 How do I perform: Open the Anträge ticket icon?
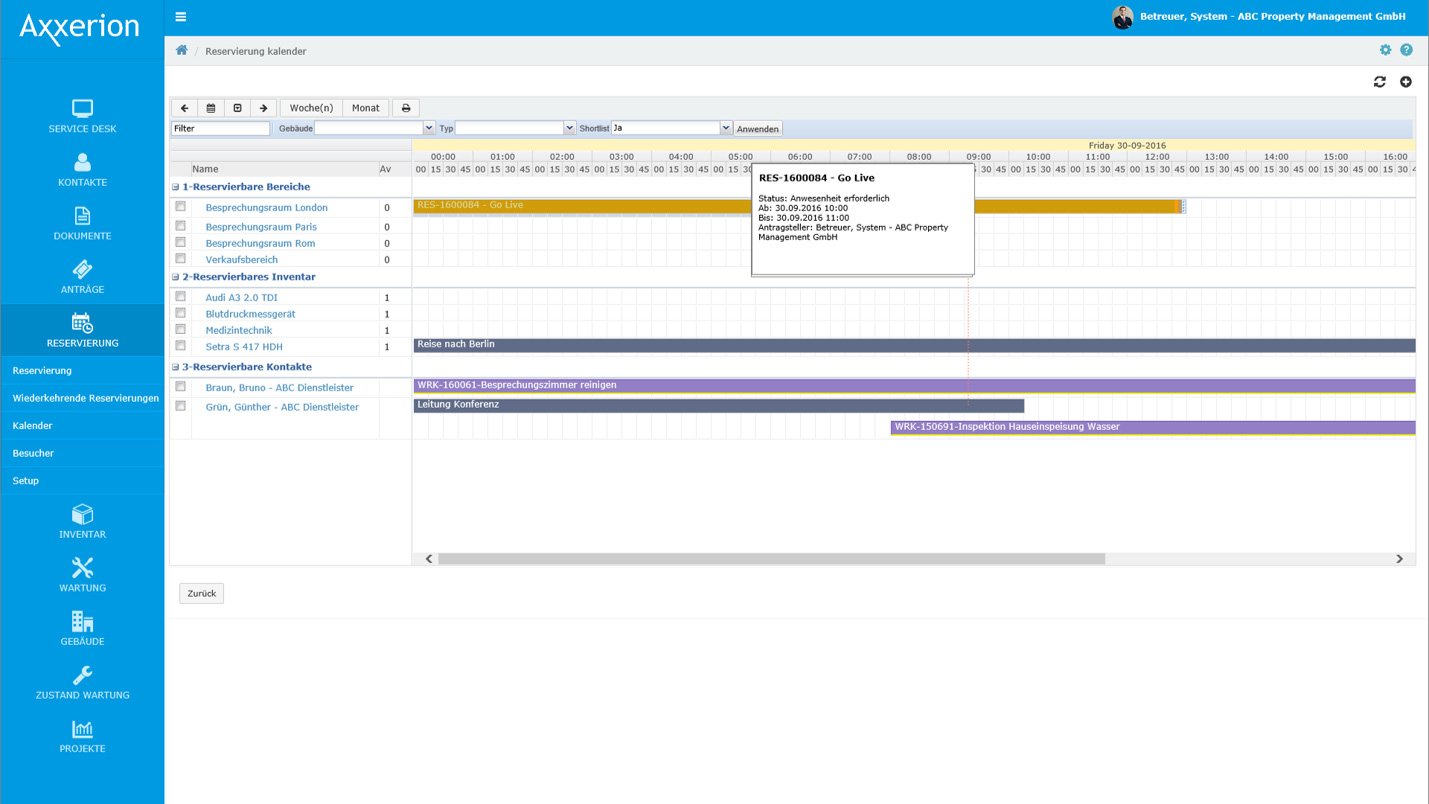tap(82, 269)
